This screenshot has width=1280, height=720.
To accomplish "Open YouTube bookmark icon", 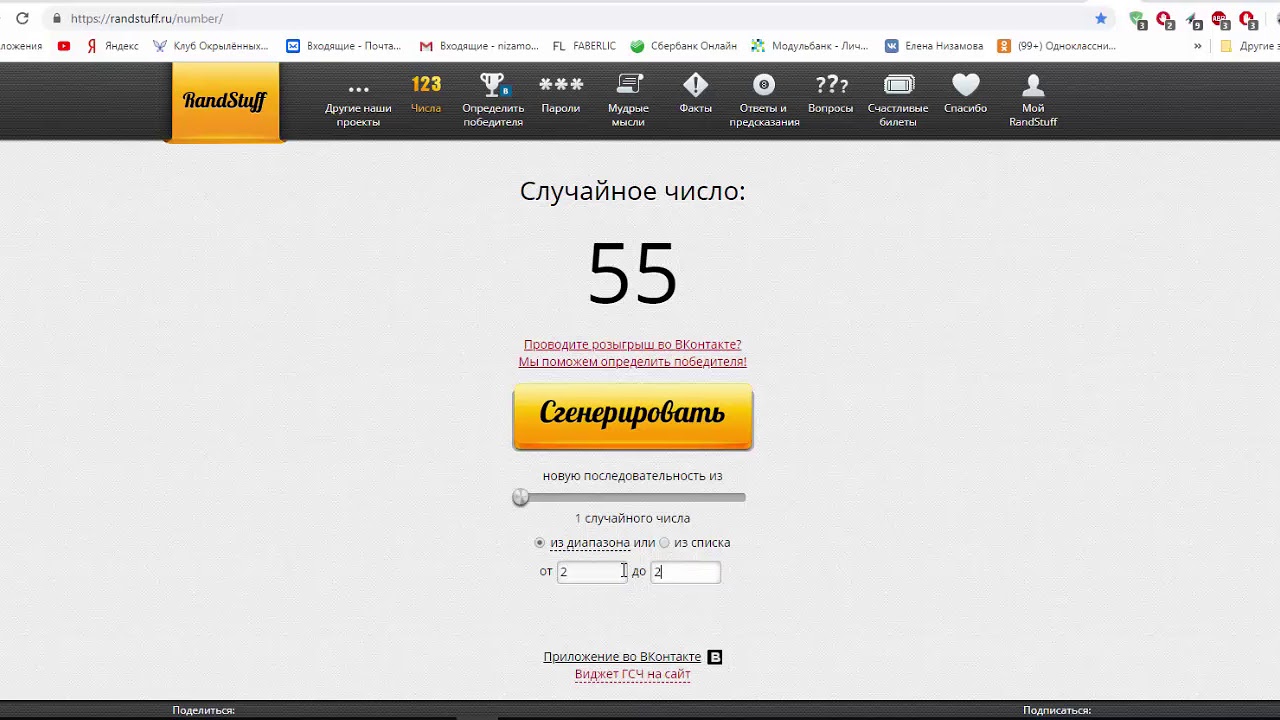I will [x=64, y=46].
